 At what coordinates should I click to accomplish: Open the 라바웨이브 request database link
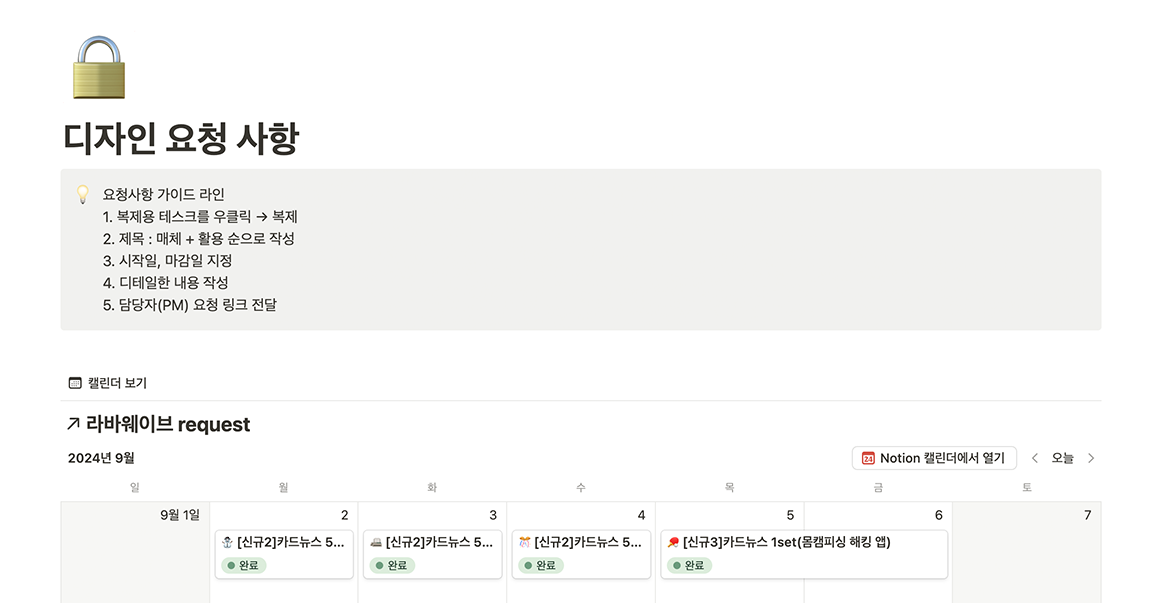coord(168,425)
